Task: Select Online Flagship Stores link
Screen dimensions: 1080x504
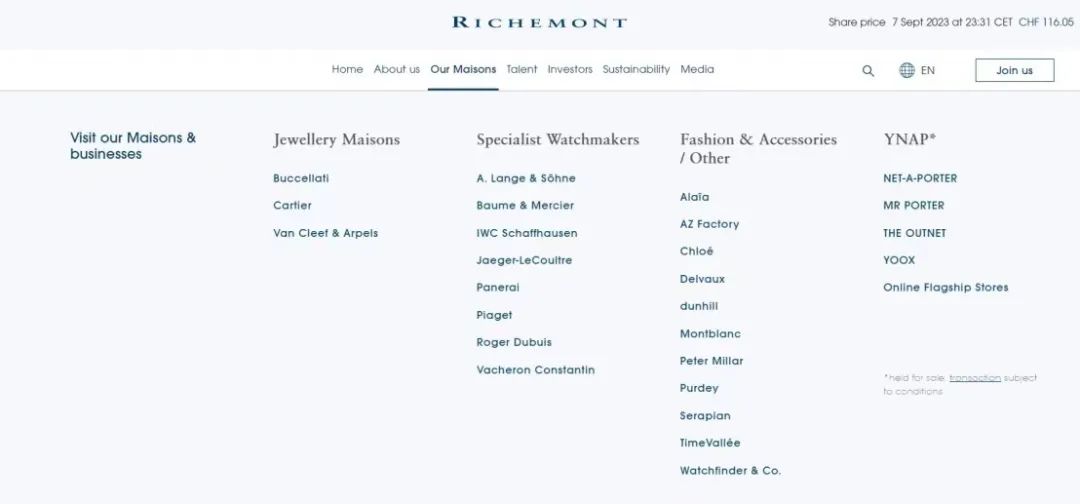Action: (x=945, y=287)
